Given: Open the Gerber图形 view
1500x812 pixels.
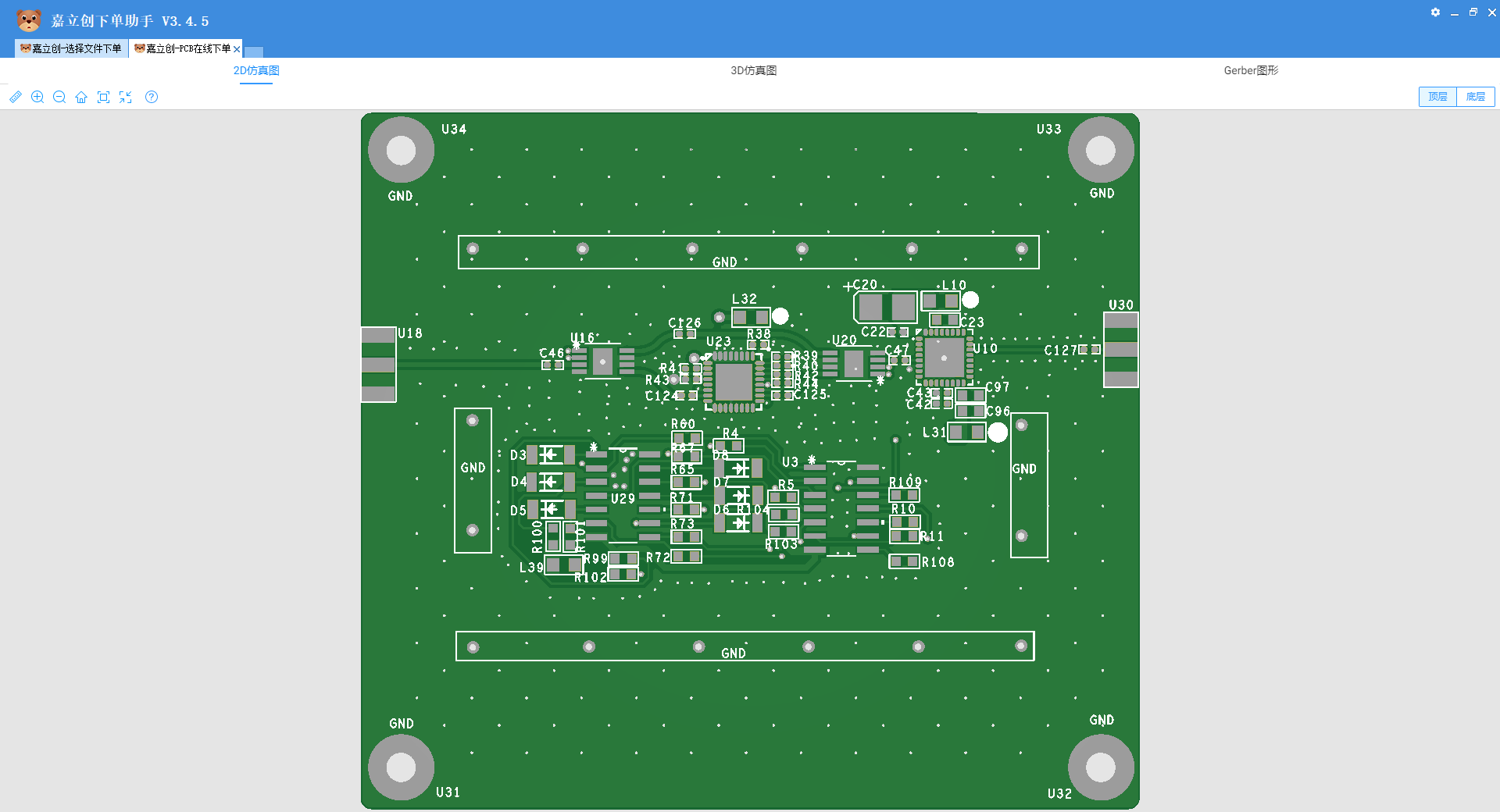Looking at the screenshot, I should click(1251, 70).
